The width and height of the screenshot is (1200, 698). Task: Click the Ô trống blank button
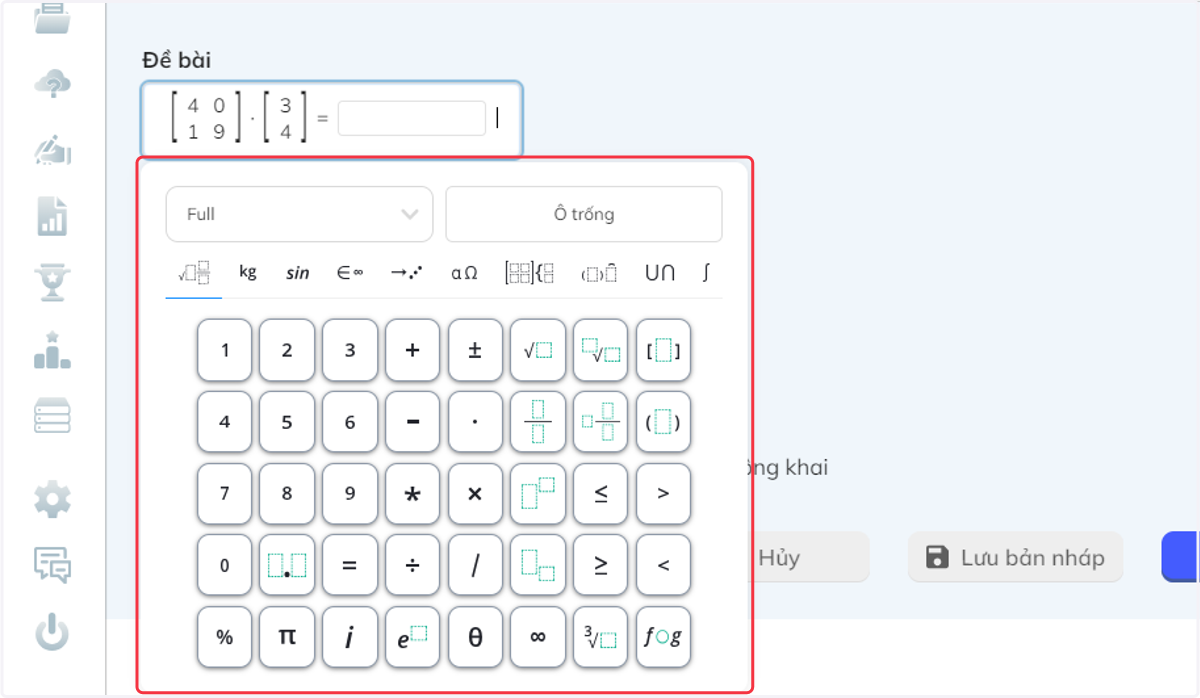(x=584, y=214)
